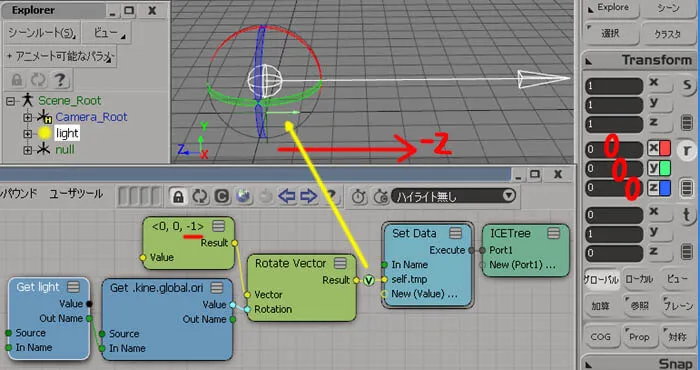Click the 選択 button
Screen dimensions: 700x370
[611, 33]
